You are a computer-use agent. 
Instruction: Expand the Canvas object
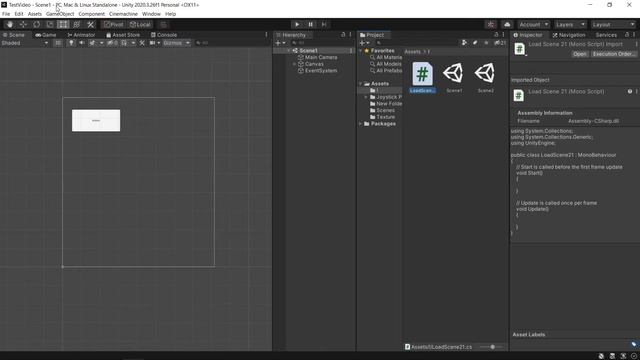294,64
